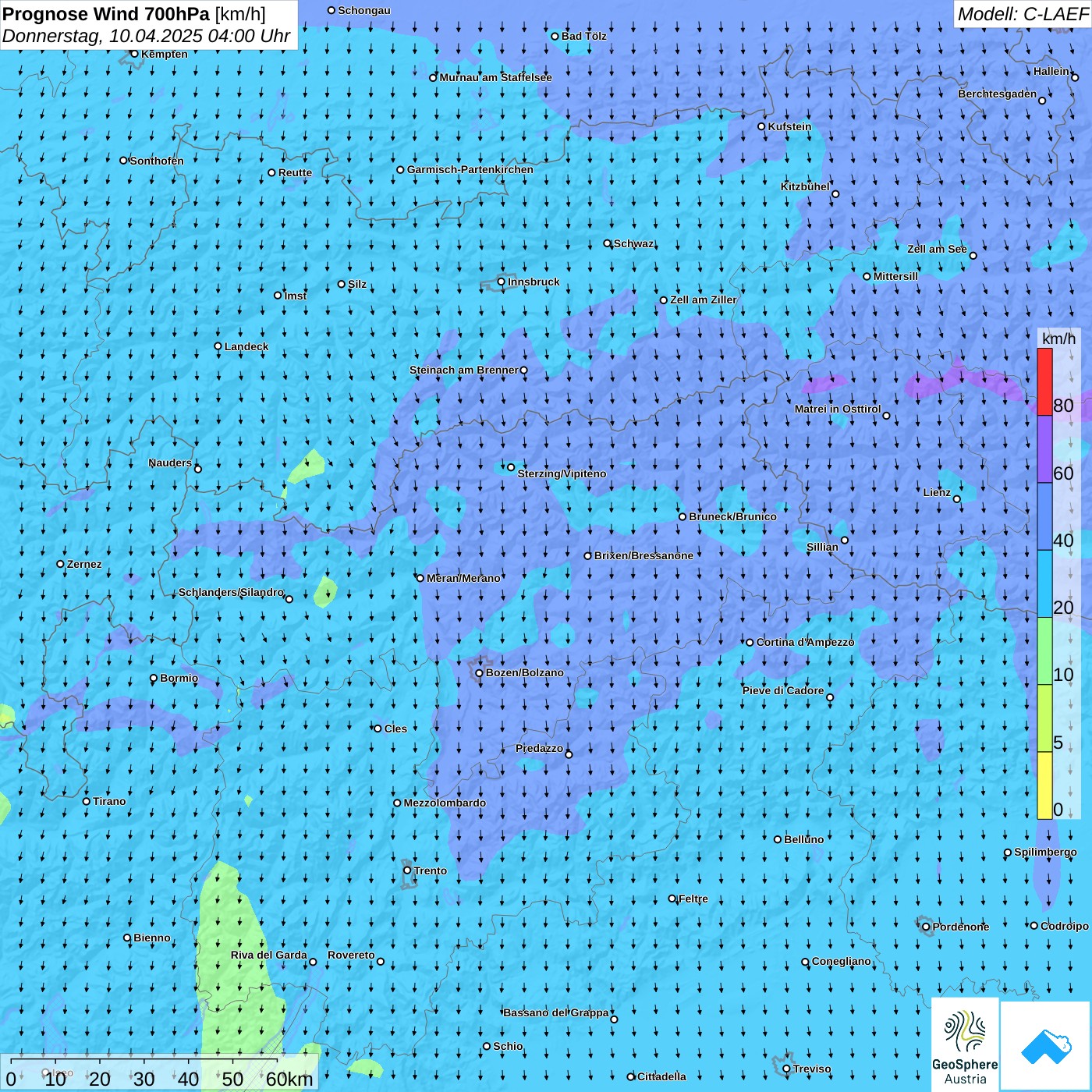This screenshot has height=1092, width=1092.
Task: Click the Mittersill marker
Action: click(867, 276)
